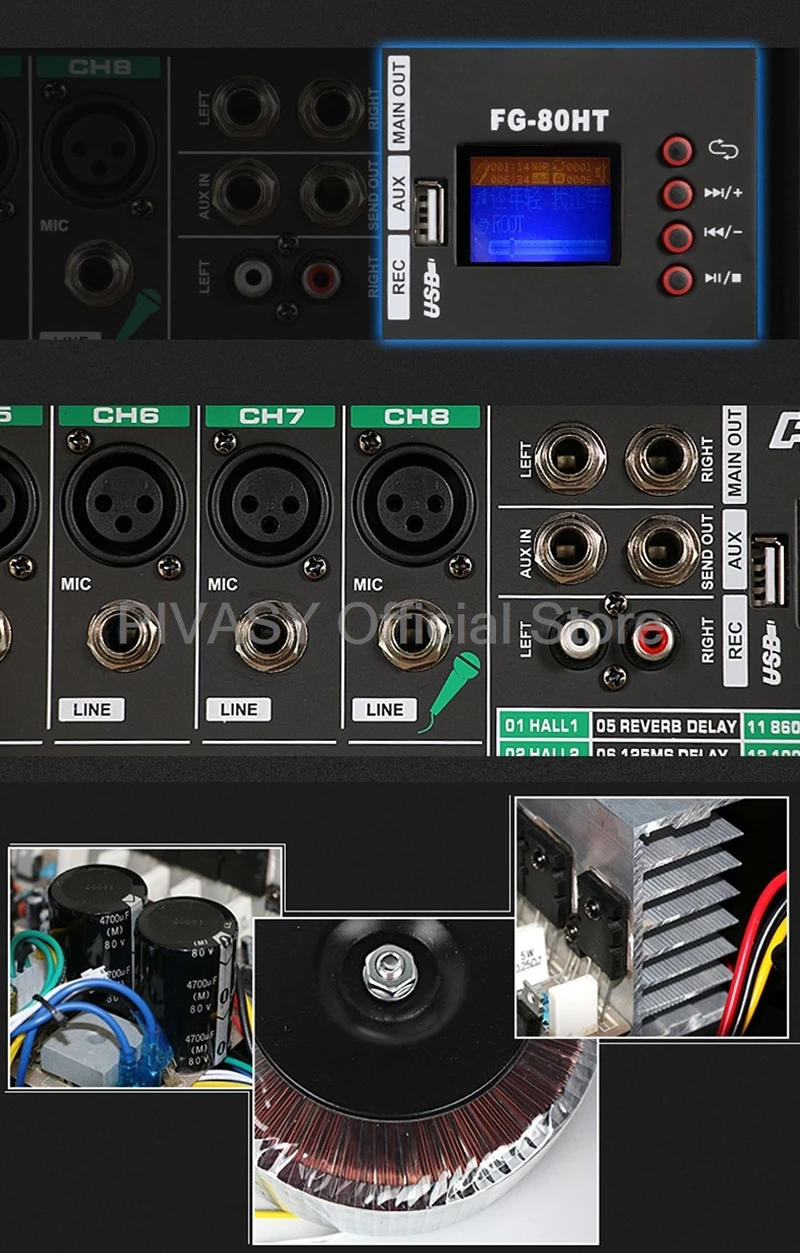
Task: Click the CH7 green channel label
Action: pyautogui.click(x=270, y=416)
